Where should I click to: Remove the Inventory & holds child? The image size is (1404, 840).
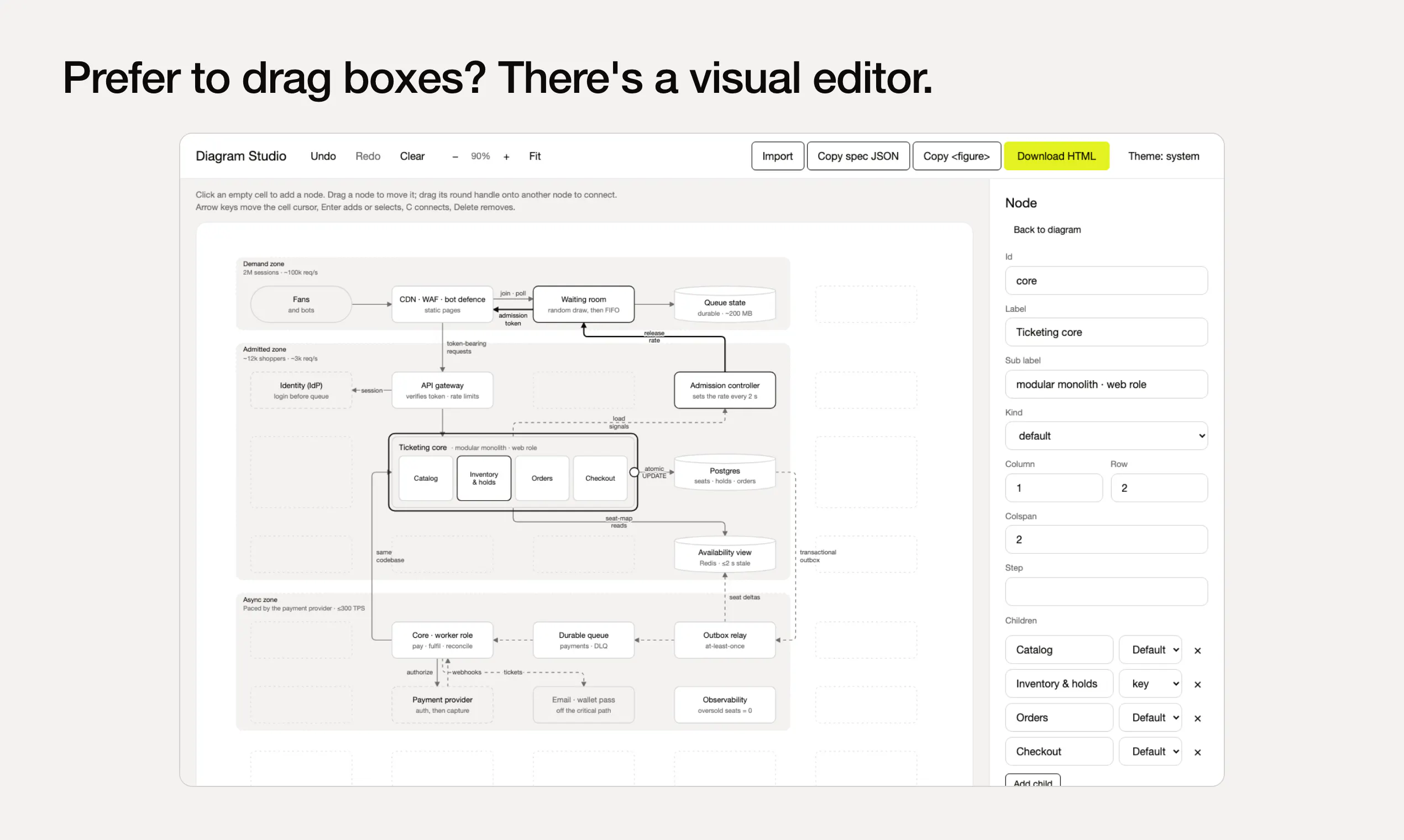(1197, 684)
